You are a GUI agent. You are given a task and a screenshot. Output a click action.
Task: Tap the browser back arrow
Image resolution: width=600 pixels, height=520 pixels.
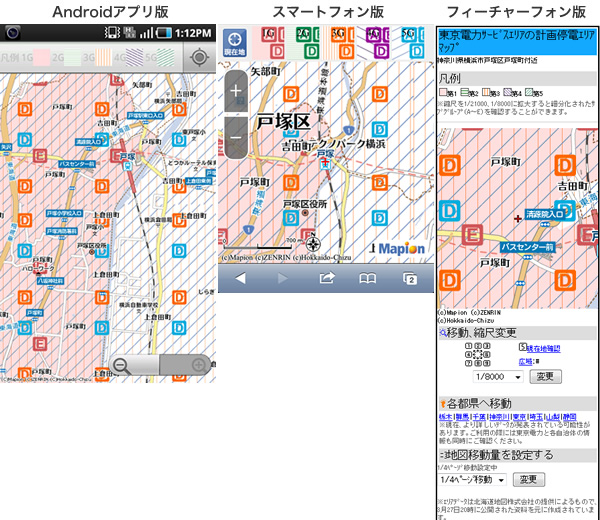coord(240,278)
